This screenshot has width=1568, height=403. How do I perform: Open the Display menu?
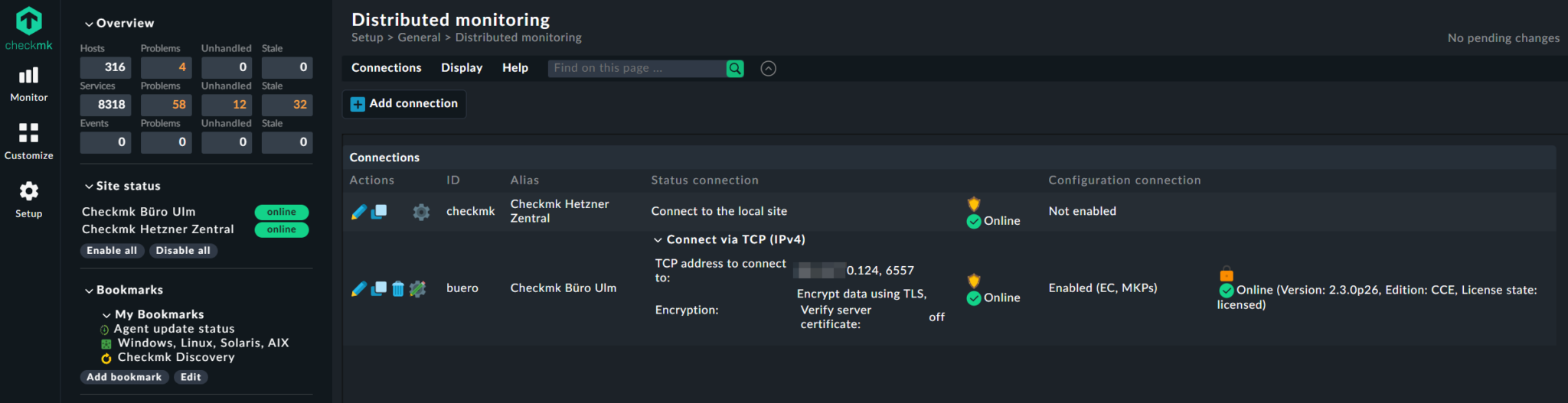pyautogui.click(x=462, y=68)
